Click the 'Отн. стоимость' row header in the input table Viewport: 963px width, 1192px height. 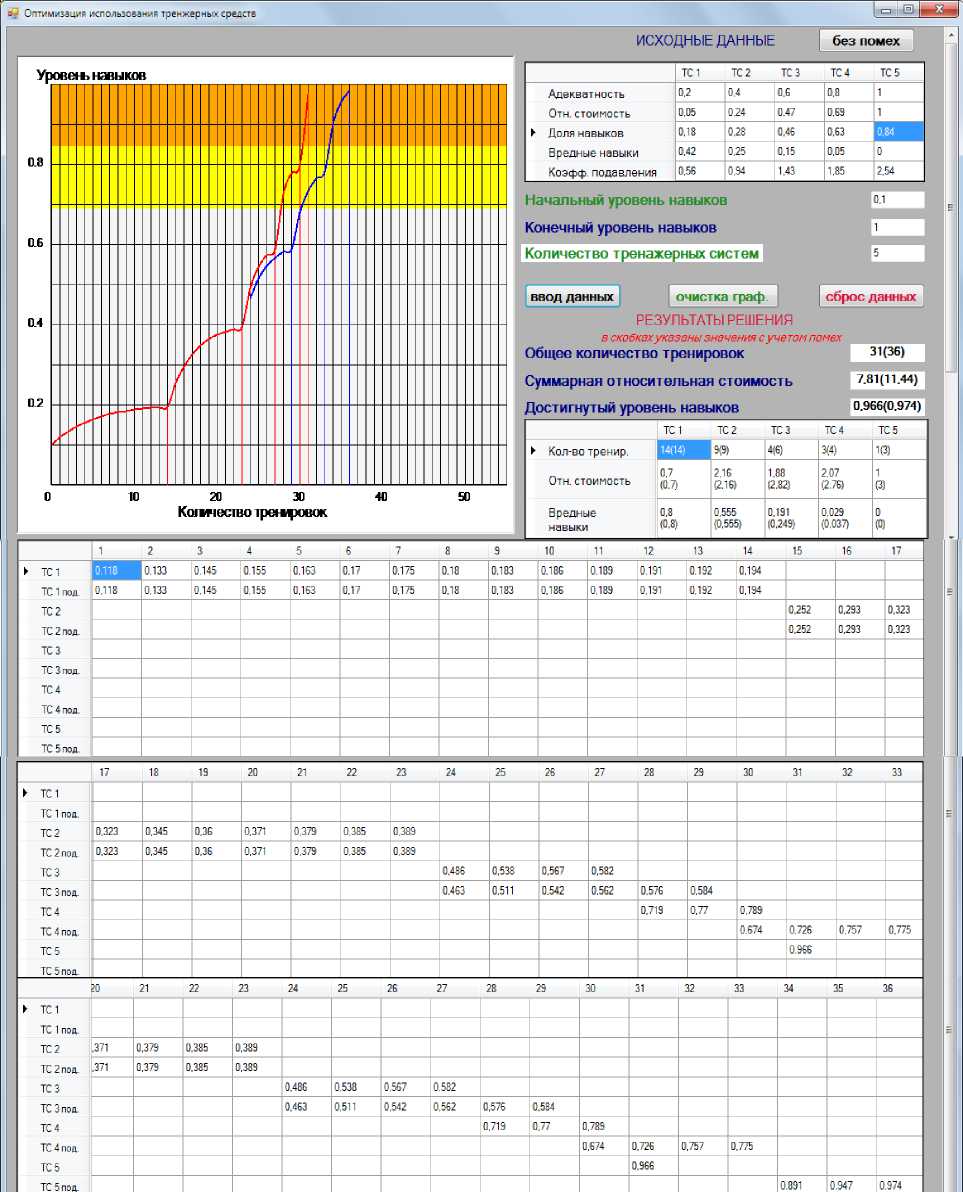click(x=588, y=113)
